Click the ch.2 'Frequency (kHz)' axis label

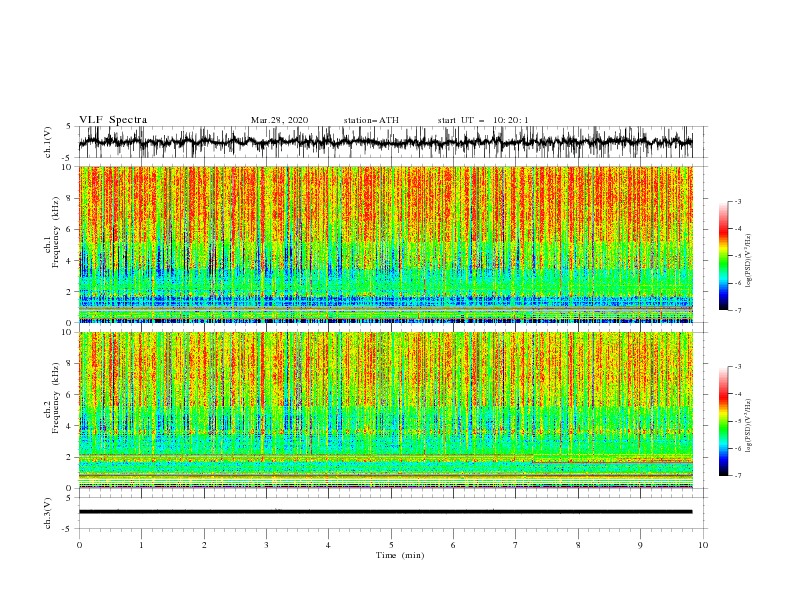coord(56,398)
